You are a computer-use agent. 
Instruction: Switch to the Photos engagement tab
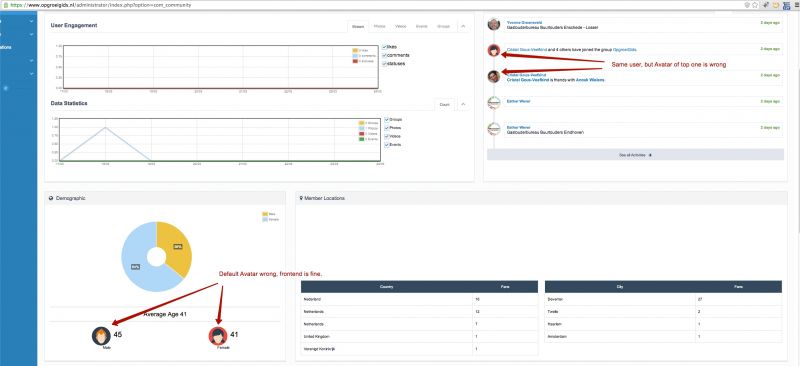click(x=379, y=26)
